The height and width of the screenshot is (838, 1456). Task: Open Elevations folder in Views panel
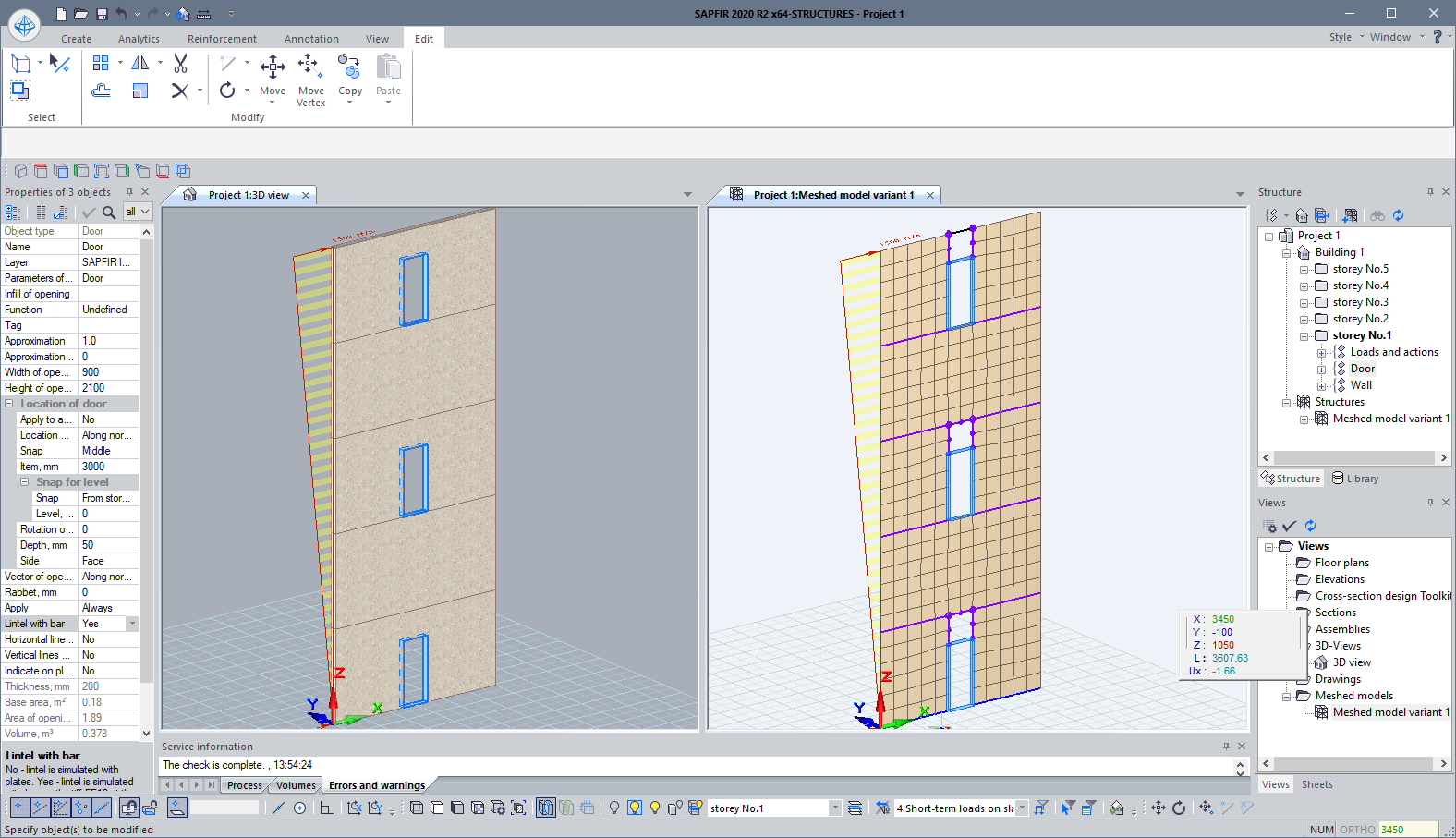click(x=1339, y=579)
